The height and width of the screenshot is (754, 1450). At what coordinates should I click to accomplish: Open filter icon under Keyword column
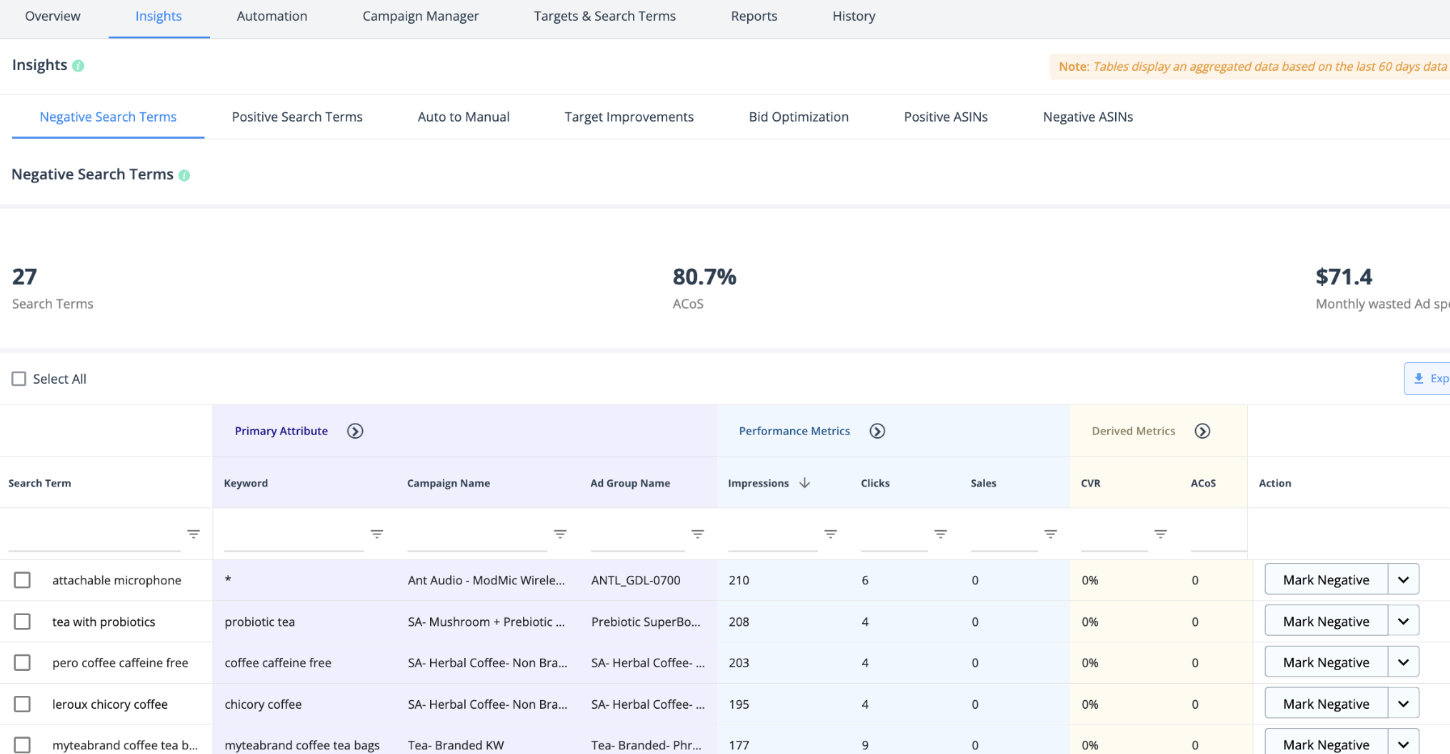click(377, 534)
